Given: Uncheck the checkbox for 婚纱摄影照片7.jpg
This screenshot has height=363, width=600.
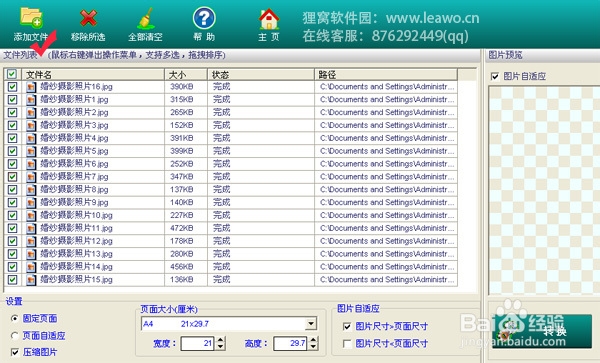Looking at the screenshot, I should click(12, 177).
